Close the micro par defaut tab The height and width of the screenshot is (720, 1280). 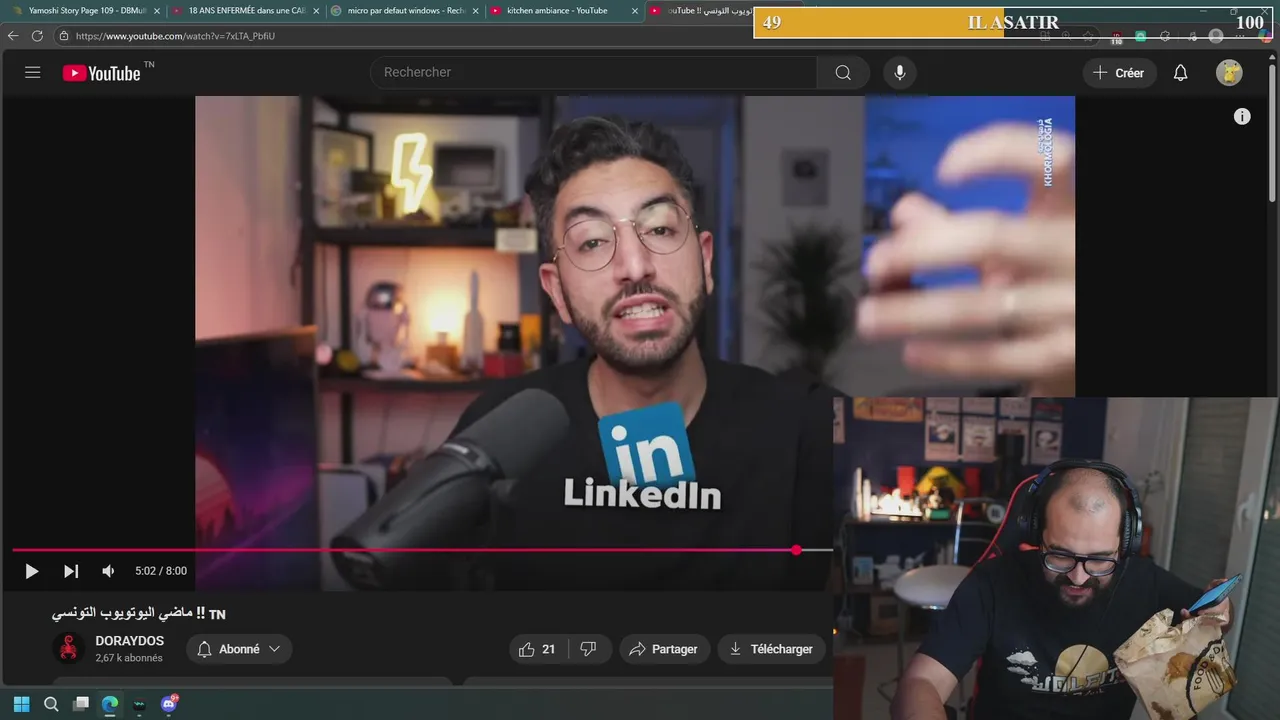click(475, 11)
